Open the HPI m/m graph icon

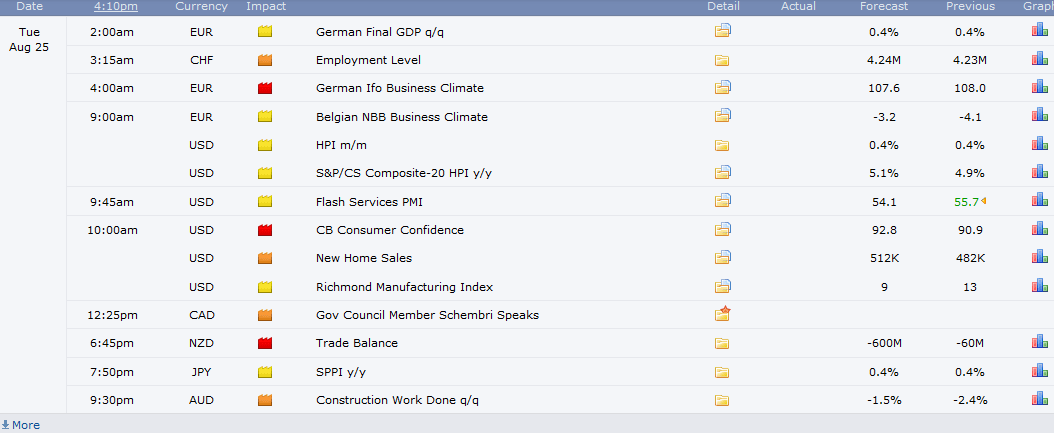(x=1039, y=145)
